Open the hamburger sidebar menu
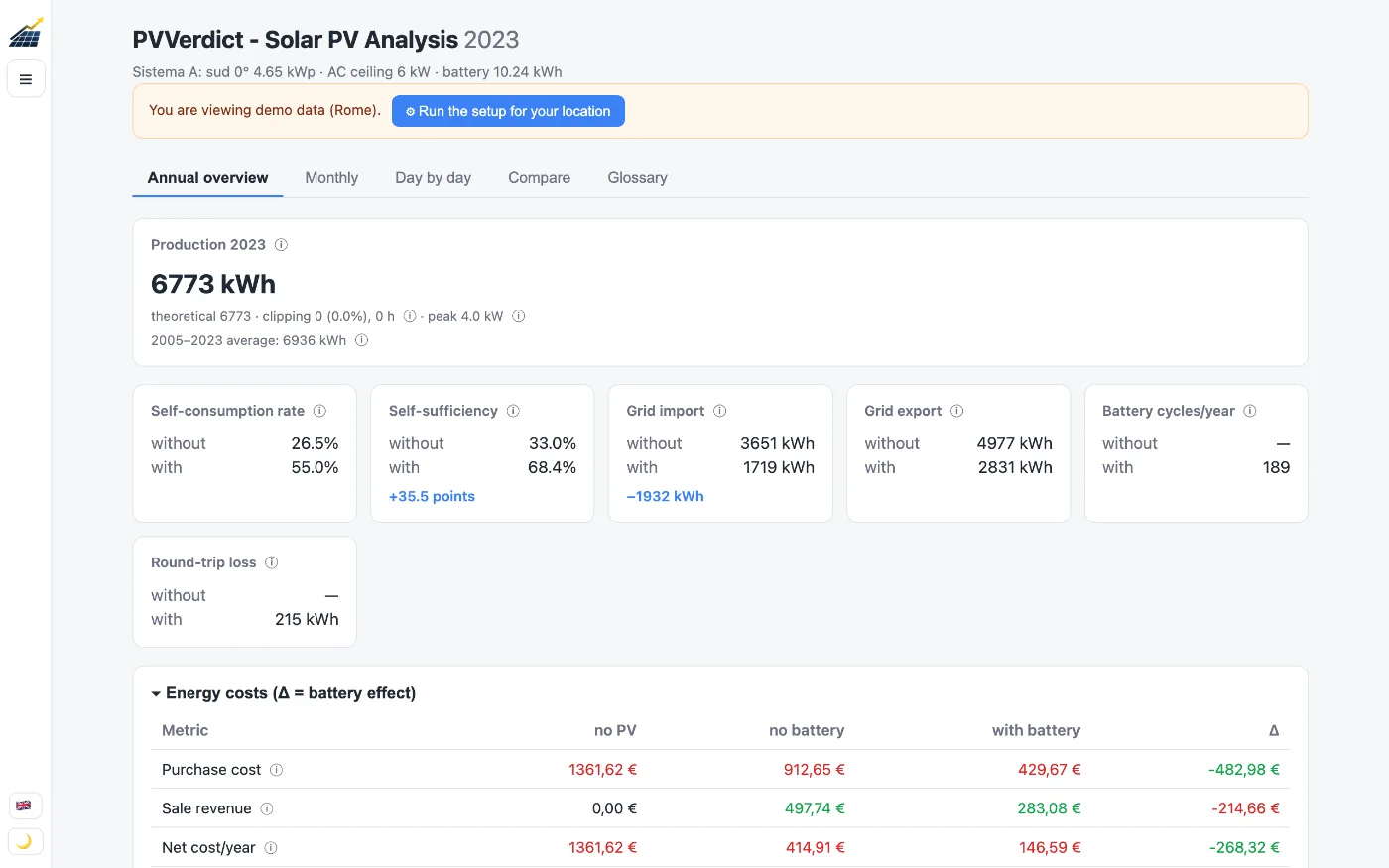 pos(26,78)
